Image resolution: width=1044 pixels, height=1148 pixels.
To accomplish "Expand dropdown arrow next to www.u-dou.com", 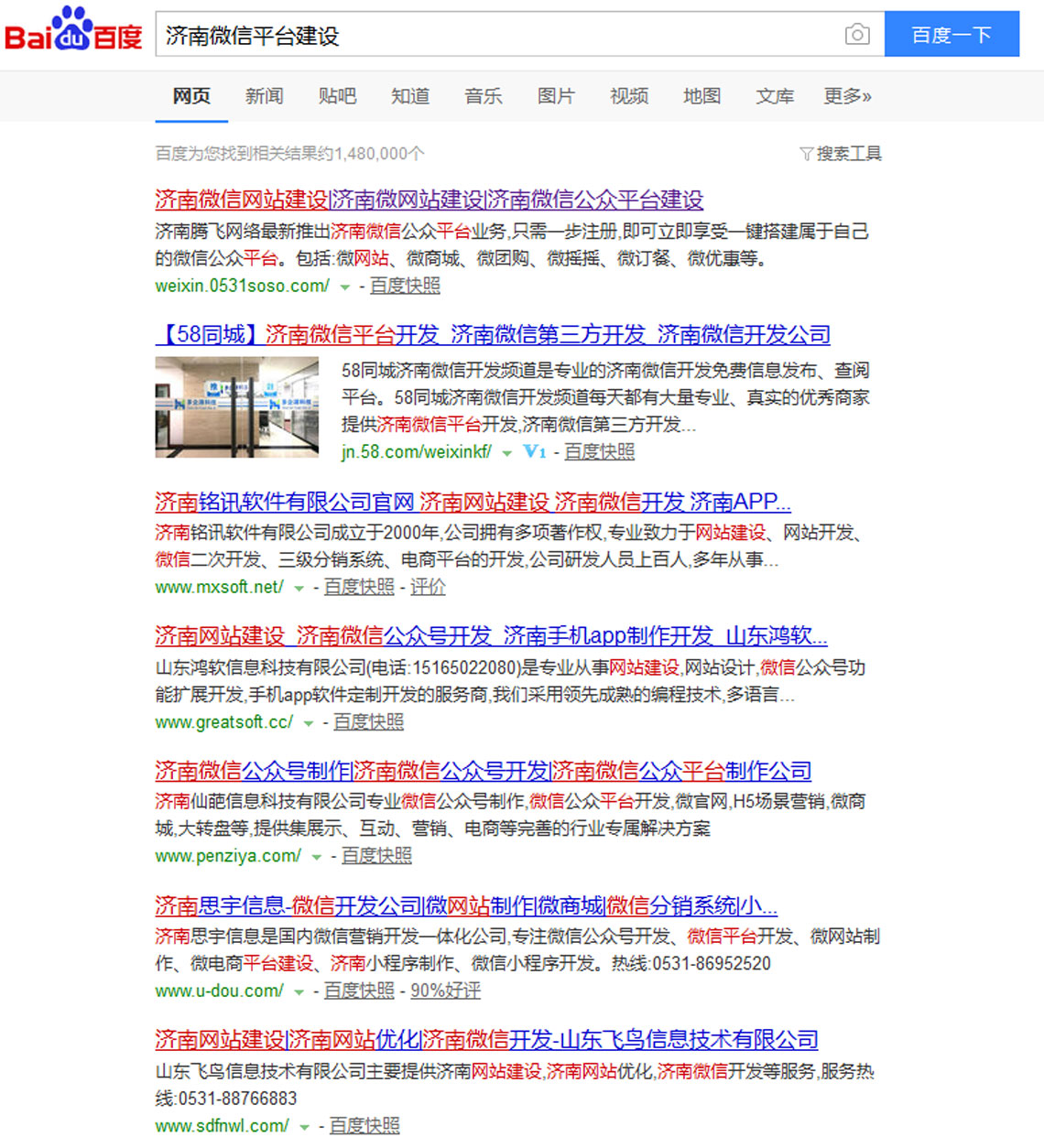I will pos(299,991).
